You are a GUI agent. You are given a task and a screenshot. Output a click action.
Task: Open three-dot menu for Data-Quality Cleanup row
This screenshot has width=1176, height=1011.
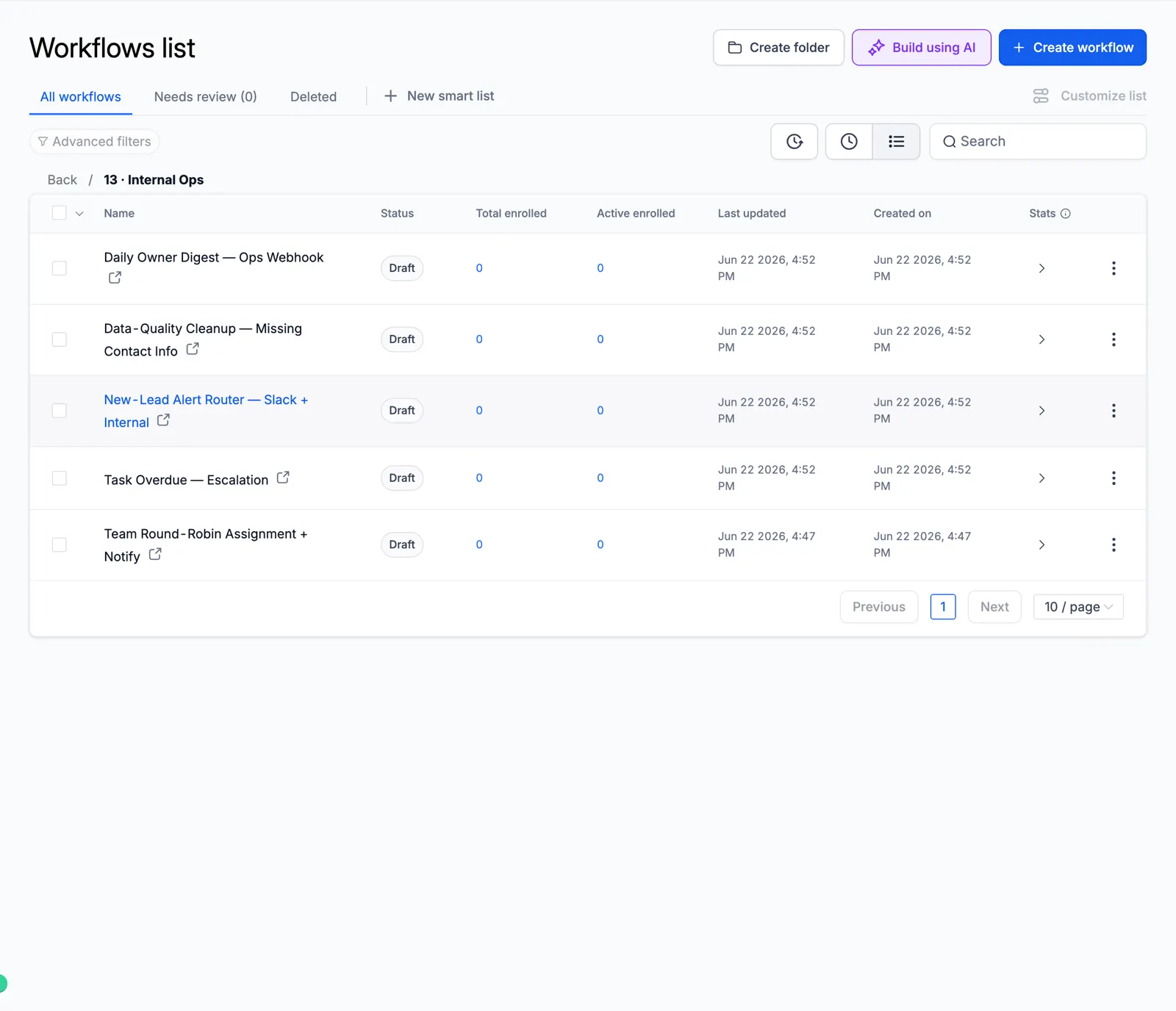click(1114, 339)
